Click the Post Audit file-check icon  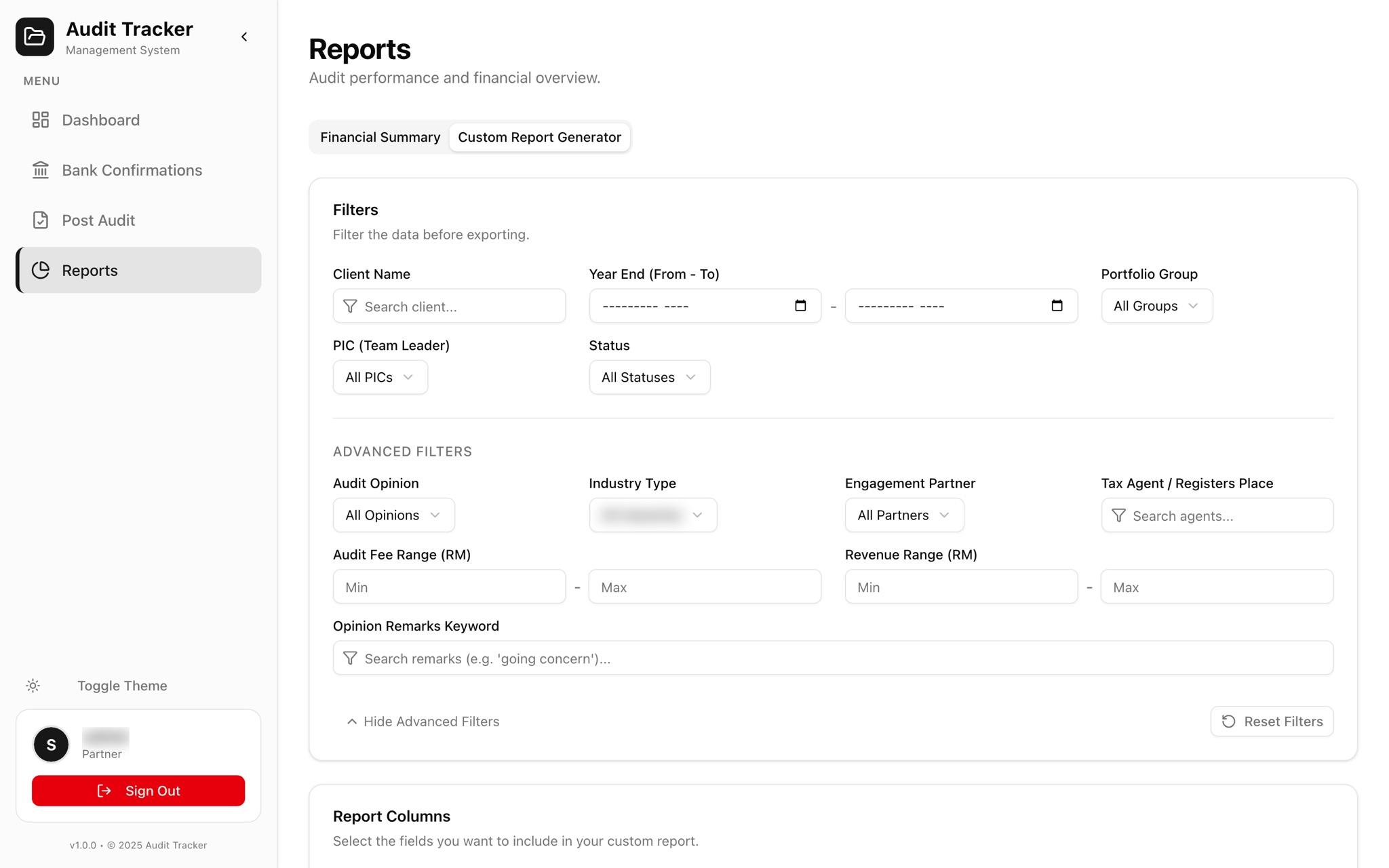[x=41, y=220]
